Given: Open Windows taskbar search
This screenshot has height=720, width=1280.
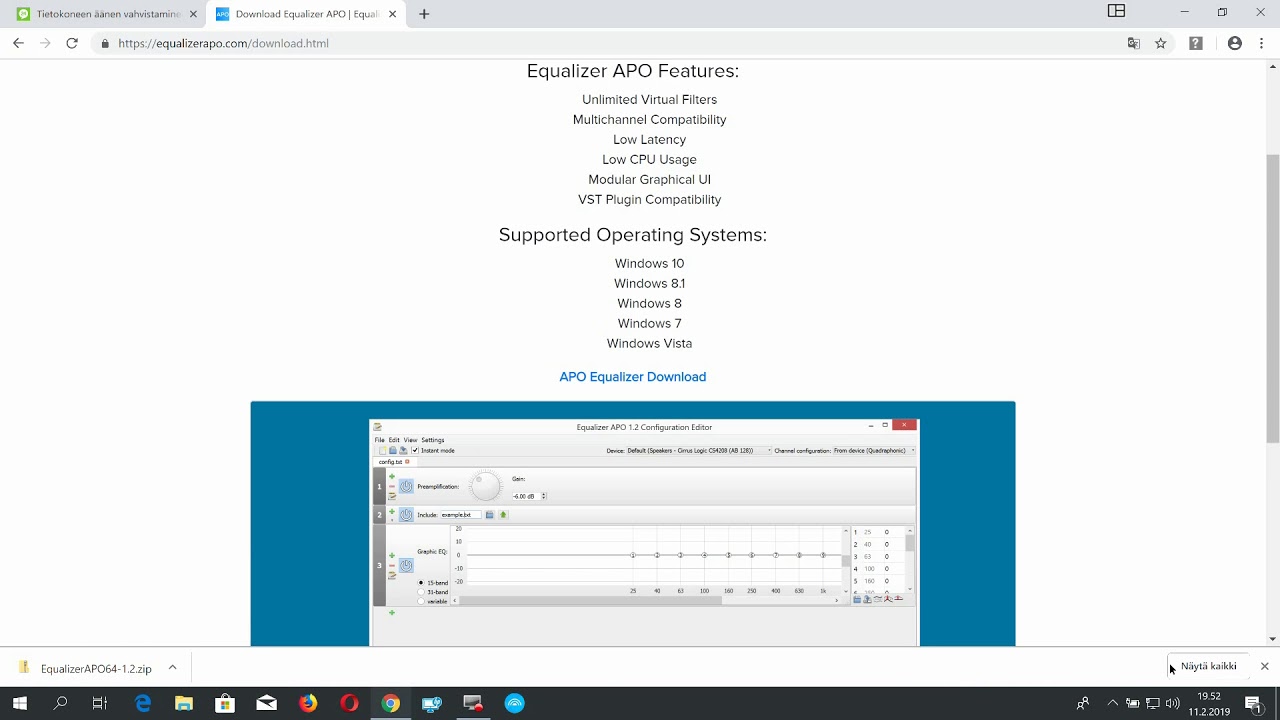Looking at the screenshot, I should point(60,703).
